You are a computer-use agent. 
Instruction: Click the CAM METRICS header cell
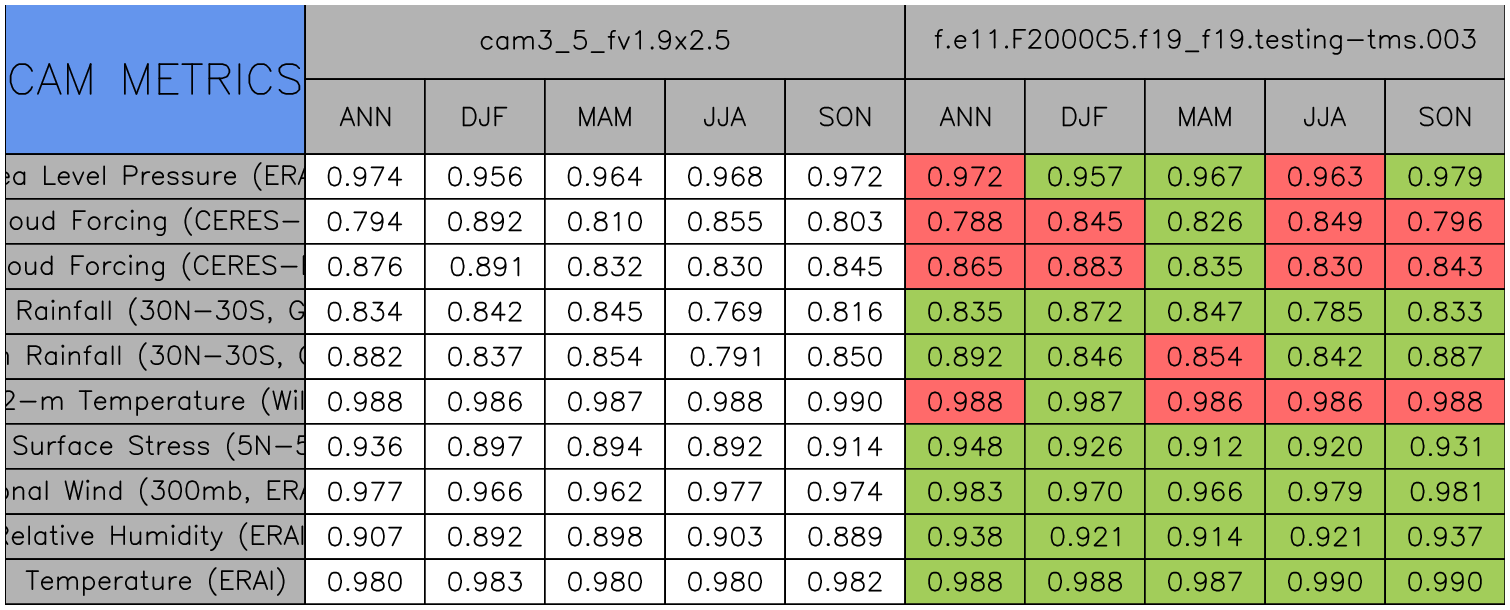(155, 79)
